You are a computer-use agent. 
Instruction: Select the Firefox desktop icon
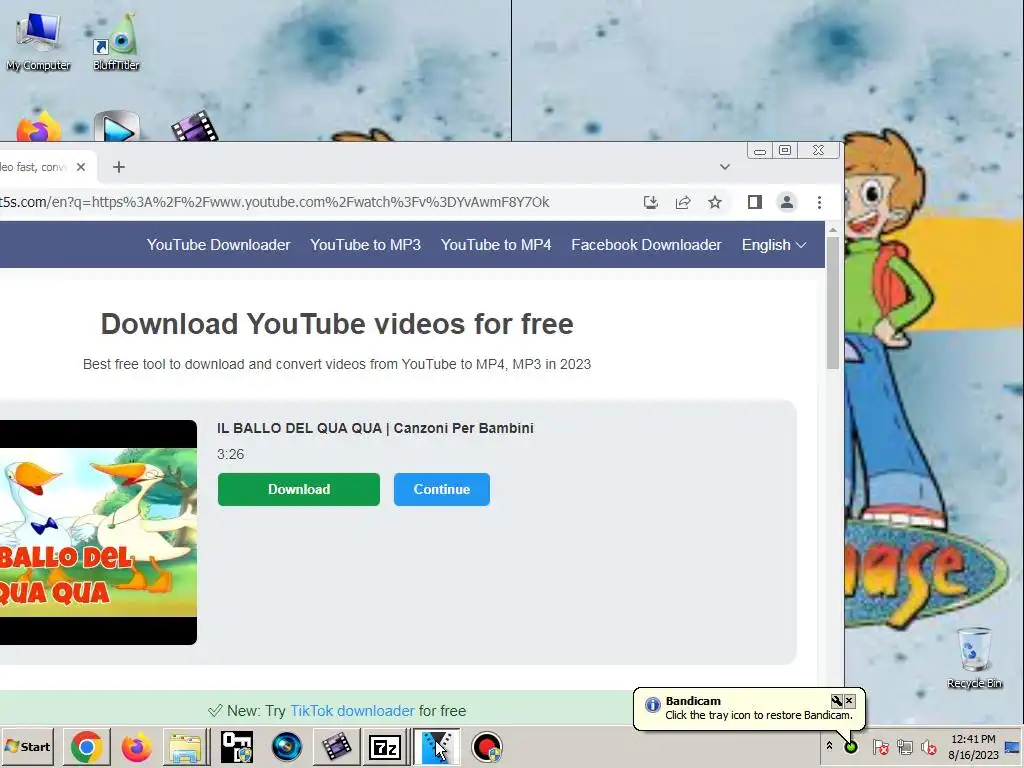(39, 127)
